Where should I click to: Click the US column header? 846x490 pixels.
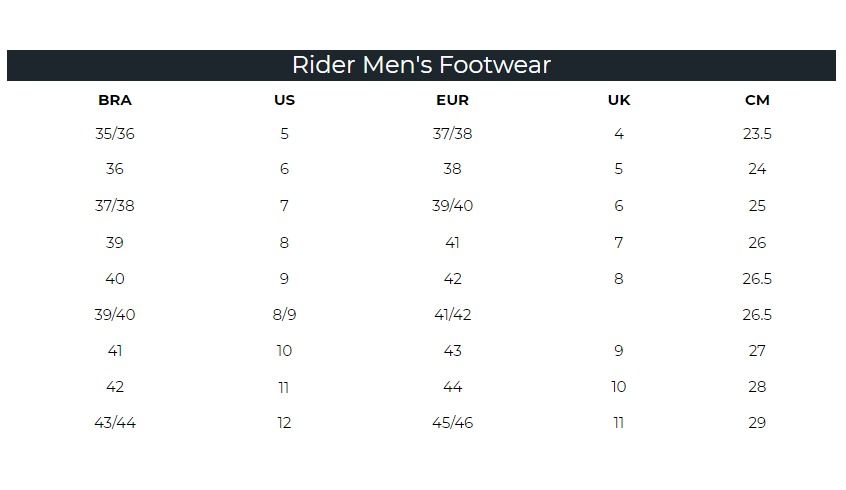pyautogui.click(x=284, y=100)
